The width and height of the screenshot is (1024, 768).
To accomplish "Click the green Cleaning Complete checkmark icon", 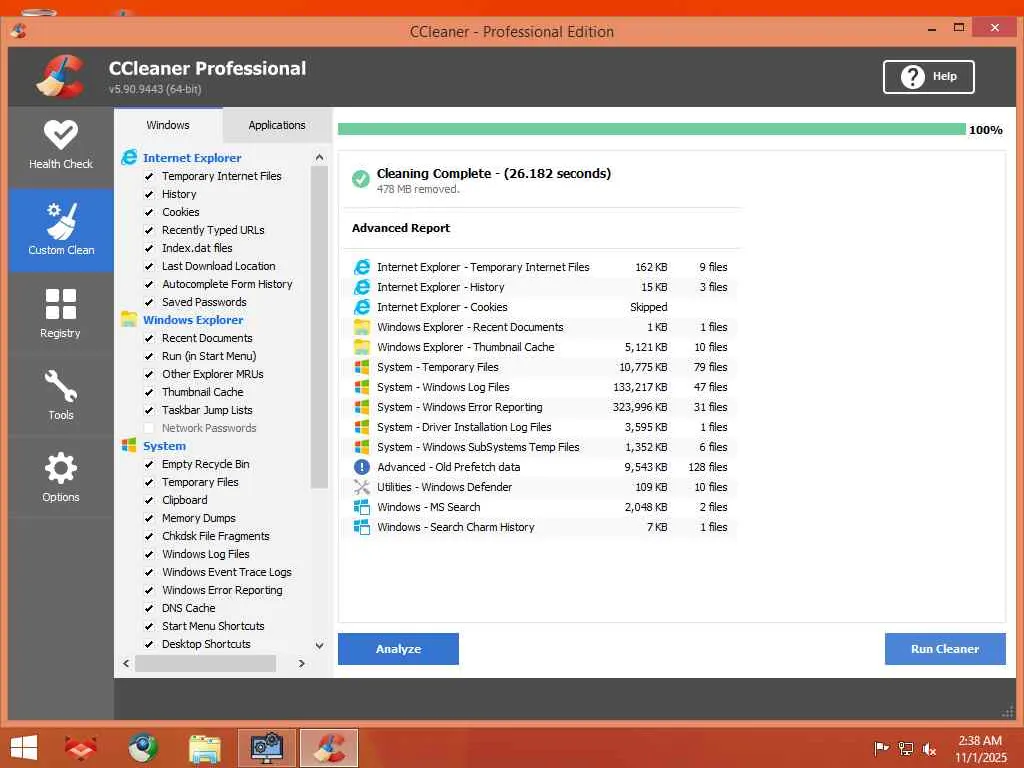I will (360, 179).
